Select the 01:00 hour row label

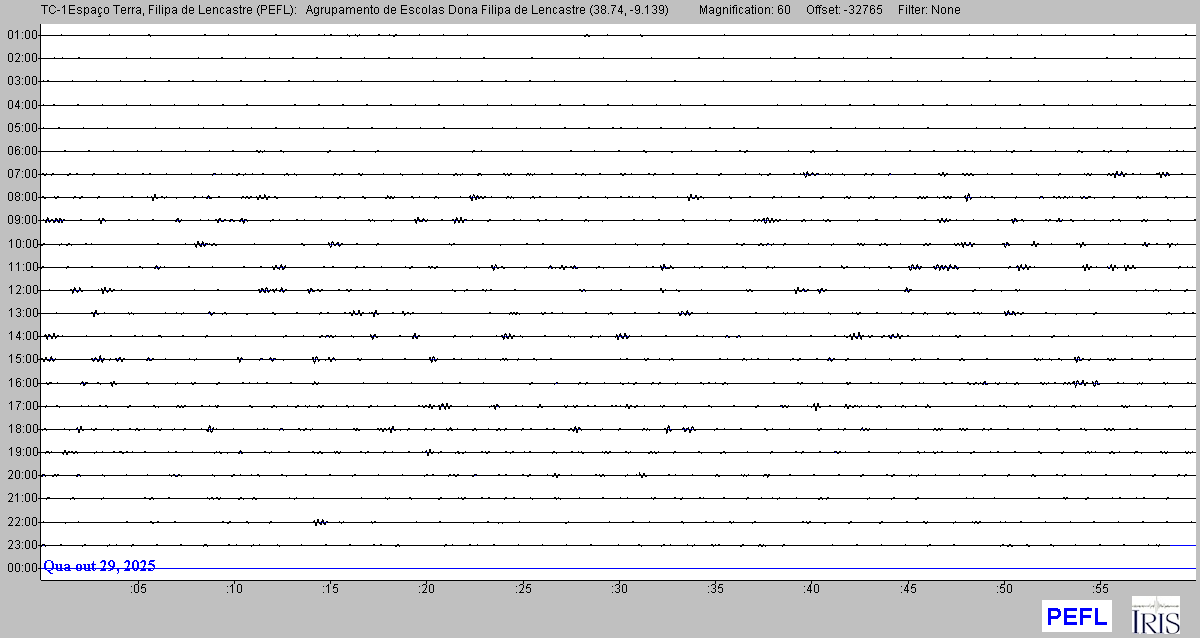click(22, 35)
